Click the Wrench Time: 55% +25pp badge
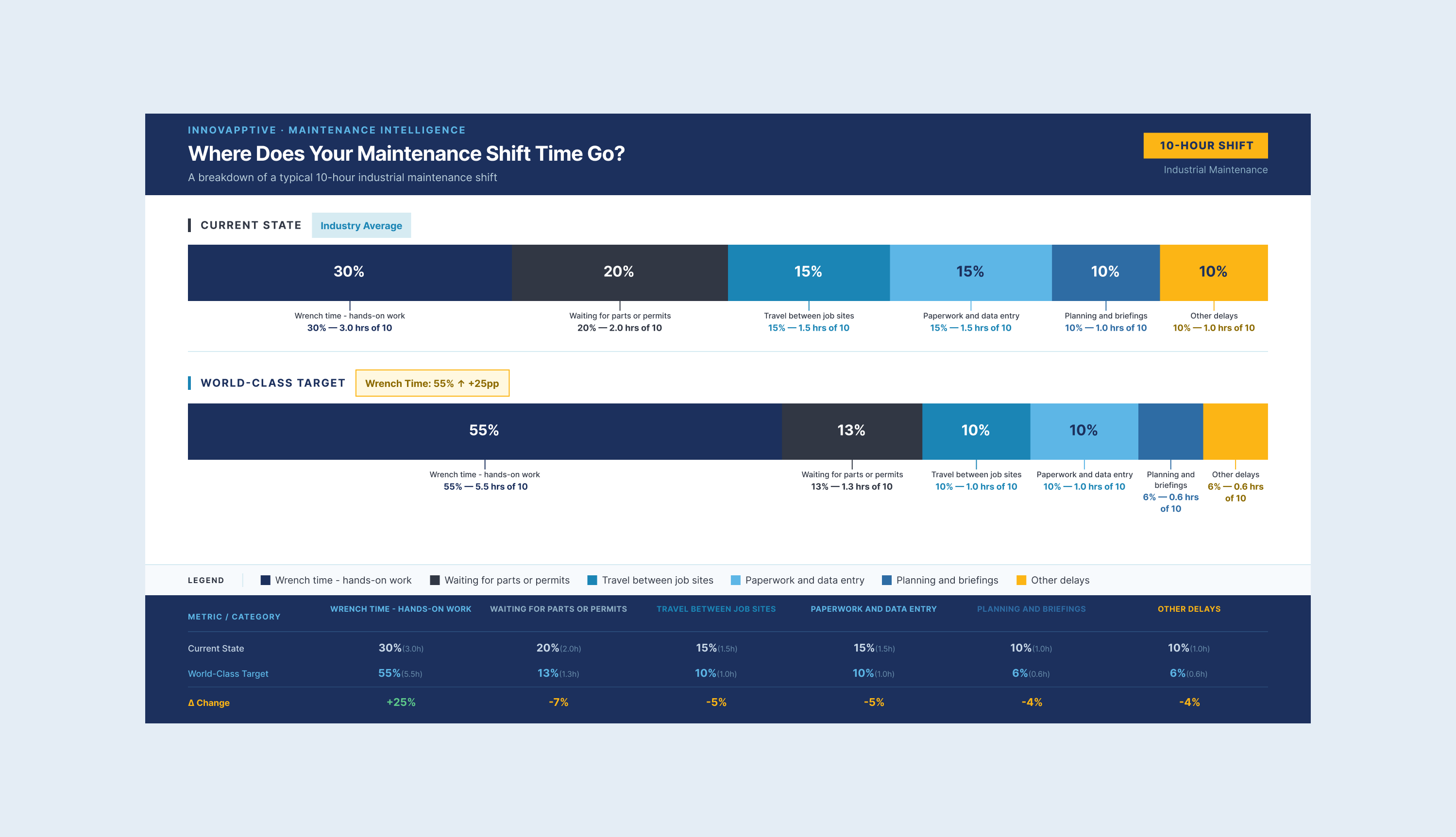The height and width of the screenshot is (837, 1456). click(x=432, y=383)
